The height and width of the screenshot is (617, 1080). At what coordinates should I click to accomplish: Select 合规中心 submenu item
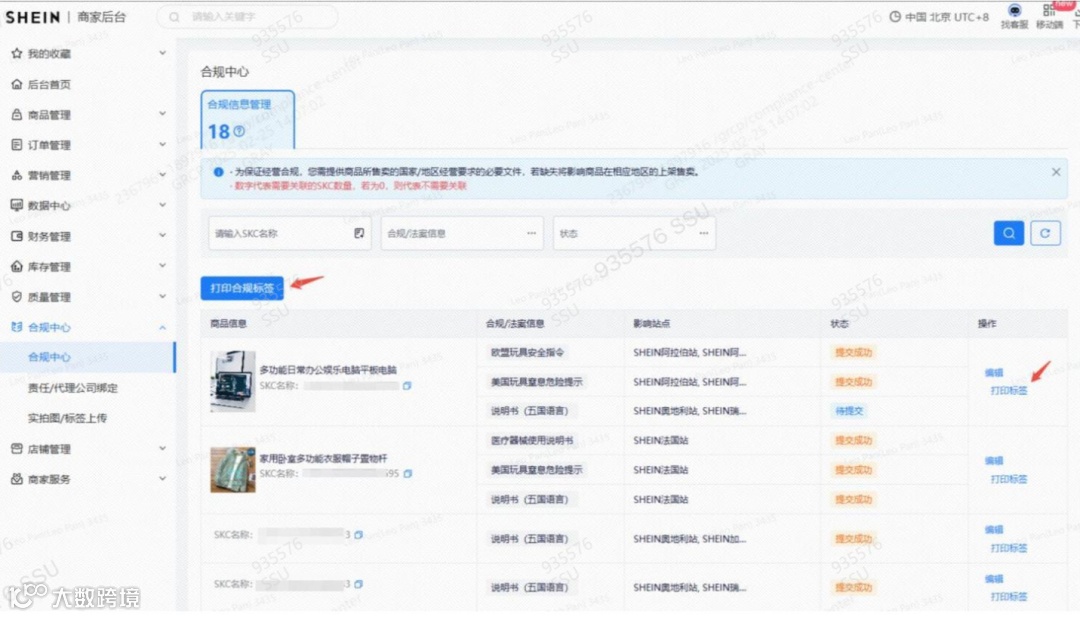[87, 357]
